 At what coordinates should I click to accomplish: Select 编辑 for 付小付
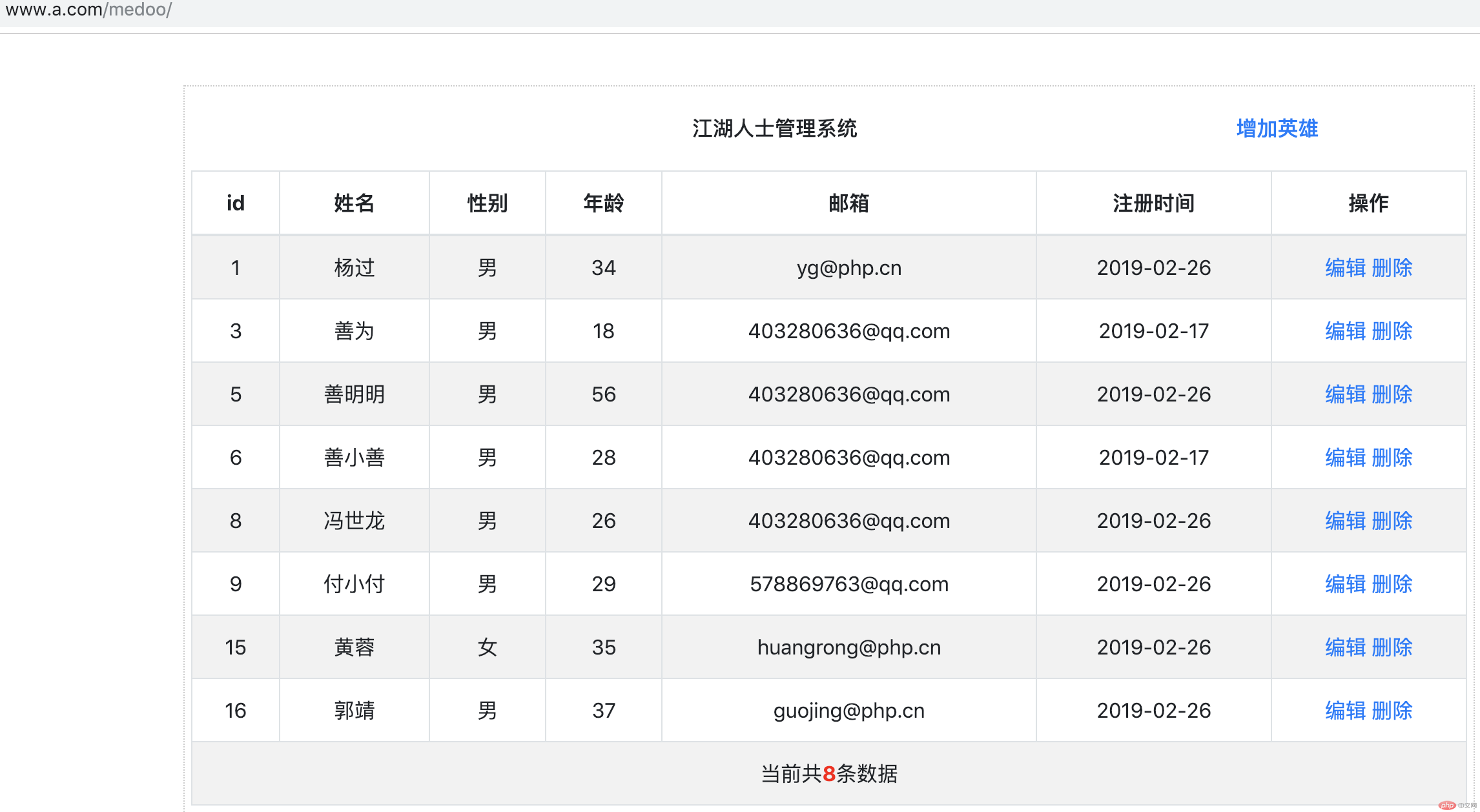click(1345, 584)
